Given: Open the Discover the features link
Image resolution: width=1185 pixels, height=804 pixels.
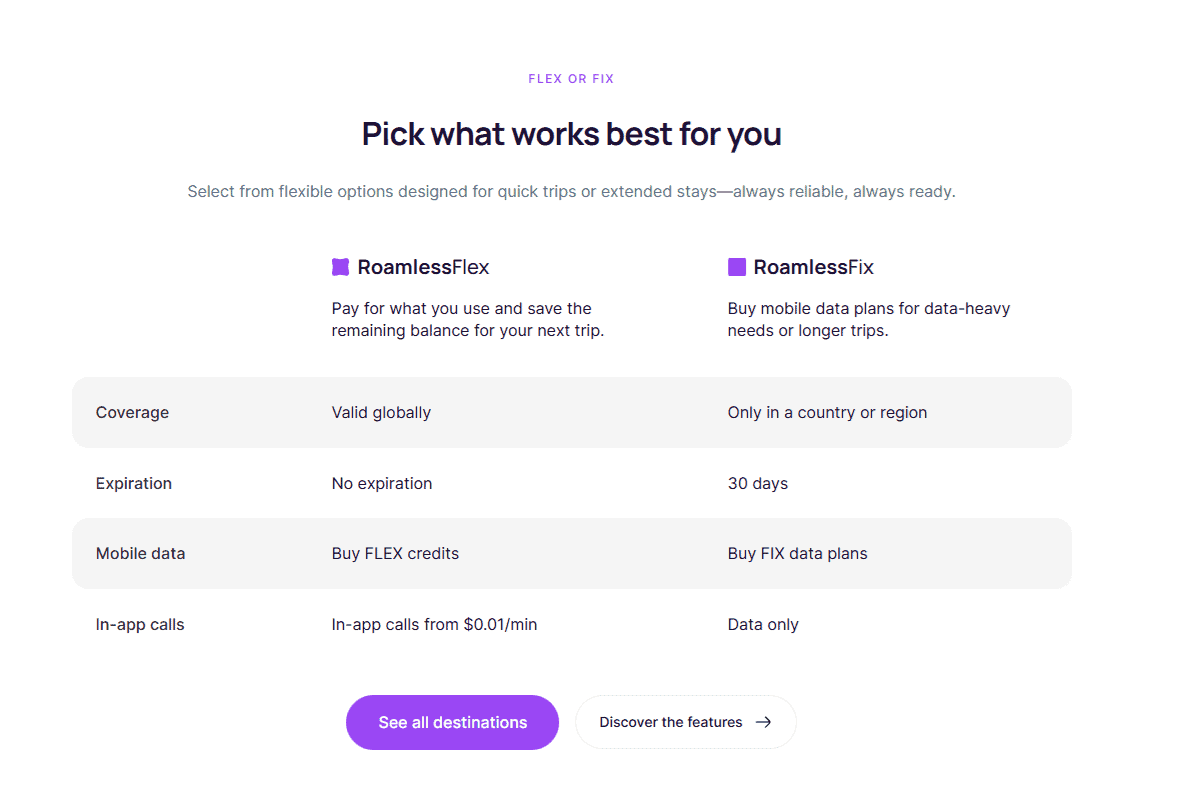Looking at the screenshot, I should pyautogui.click(x=672, y=722).
